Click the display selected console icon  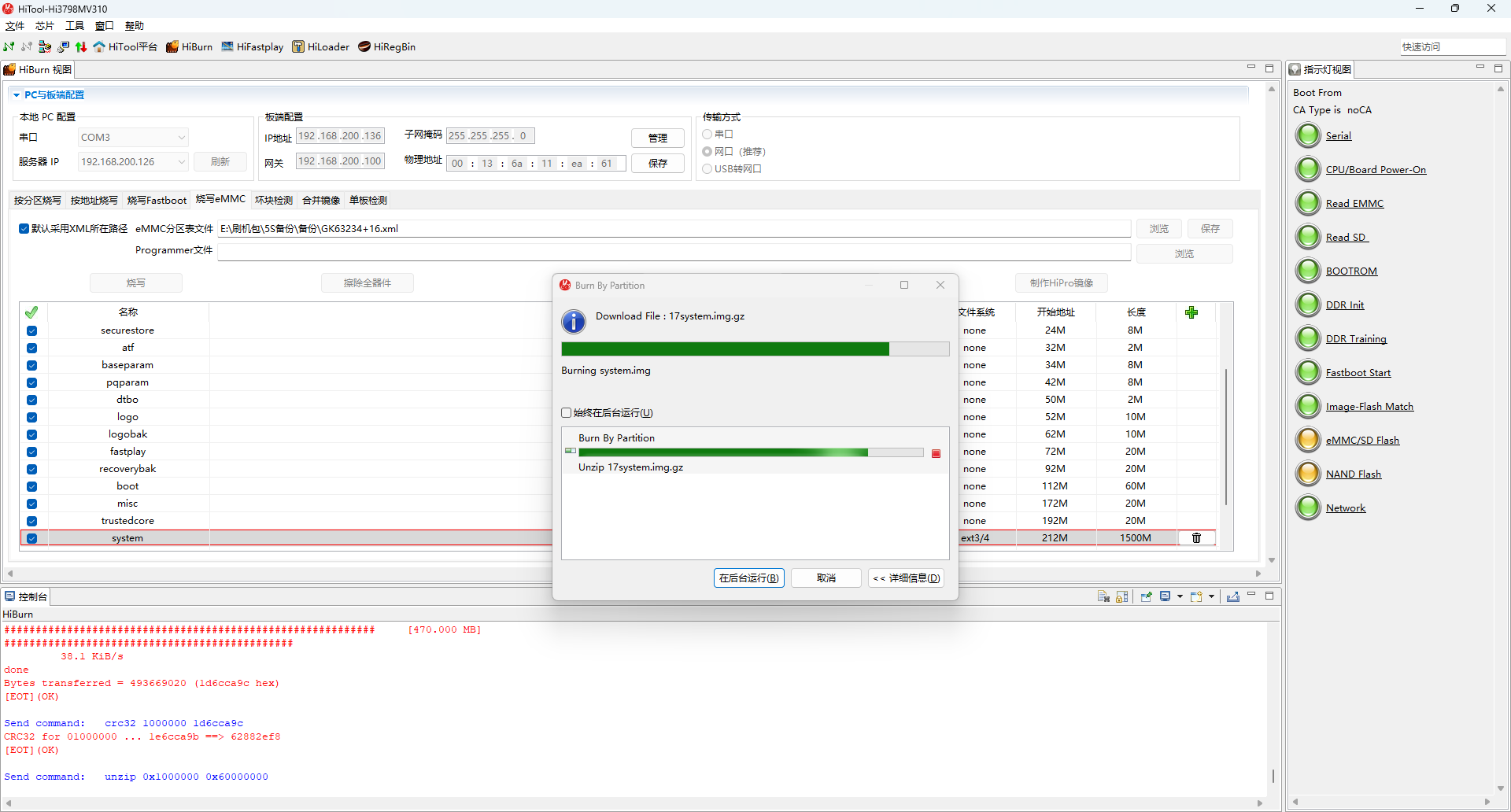point(1166,596)
